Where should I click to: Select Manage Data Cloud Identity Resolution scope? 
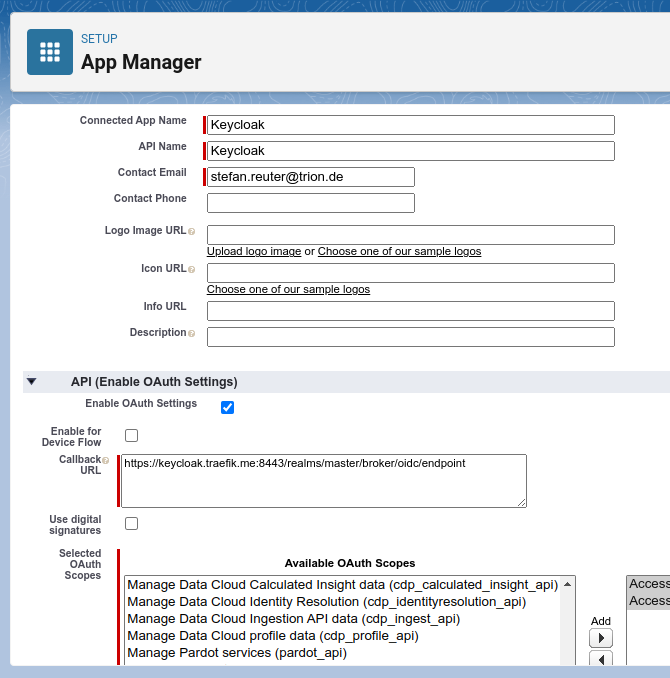coord(343,601)
